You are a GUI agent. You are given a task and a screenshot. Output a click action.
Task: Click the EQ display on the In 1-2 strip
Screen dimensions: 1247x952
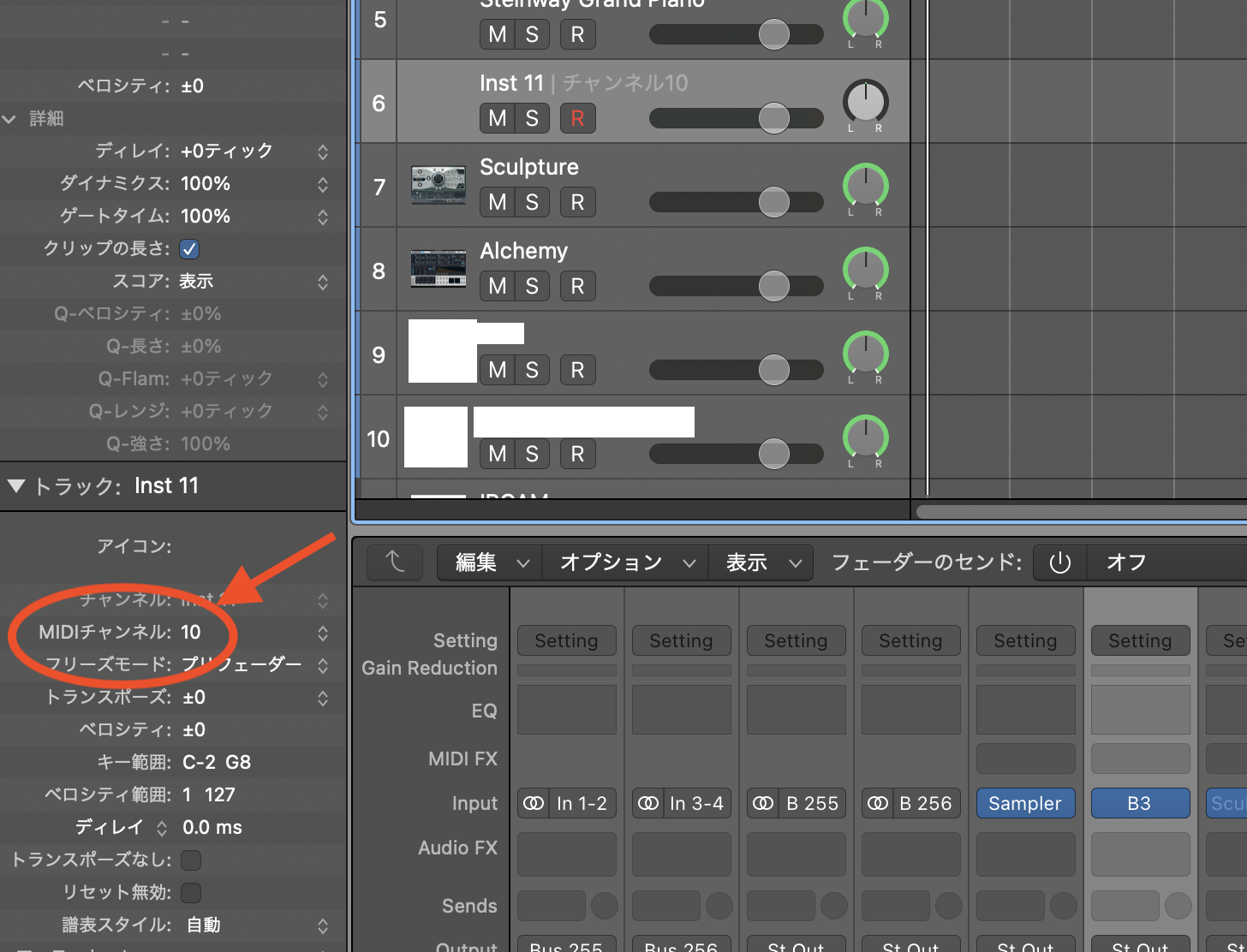(567, 710)
